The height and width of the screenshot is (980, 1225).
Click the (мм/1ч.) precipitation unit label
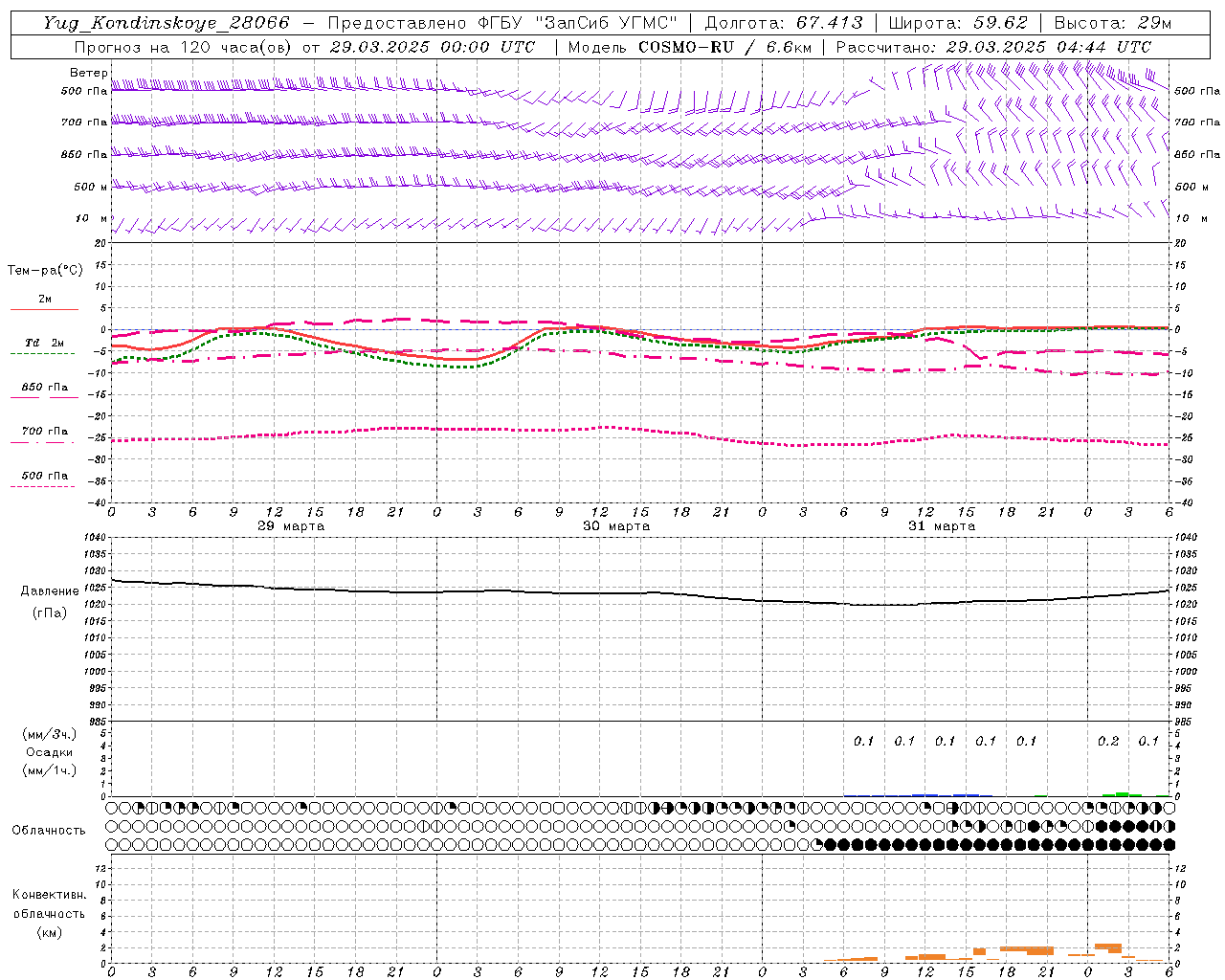coord(50,770)
